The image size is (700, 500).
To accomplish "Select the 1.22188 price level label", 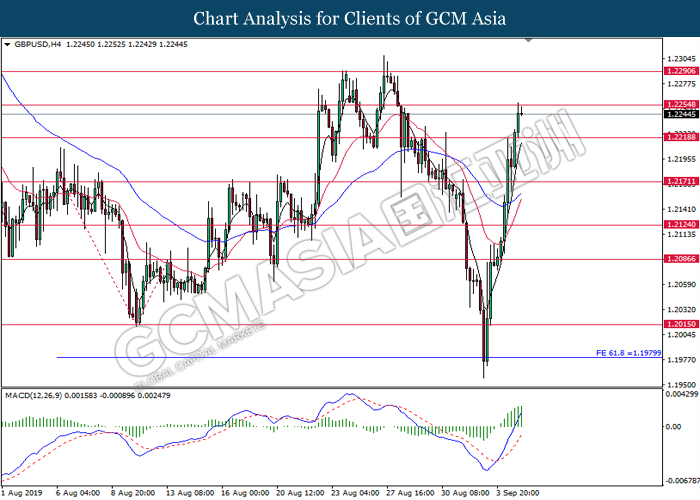I will click(681, 138).
